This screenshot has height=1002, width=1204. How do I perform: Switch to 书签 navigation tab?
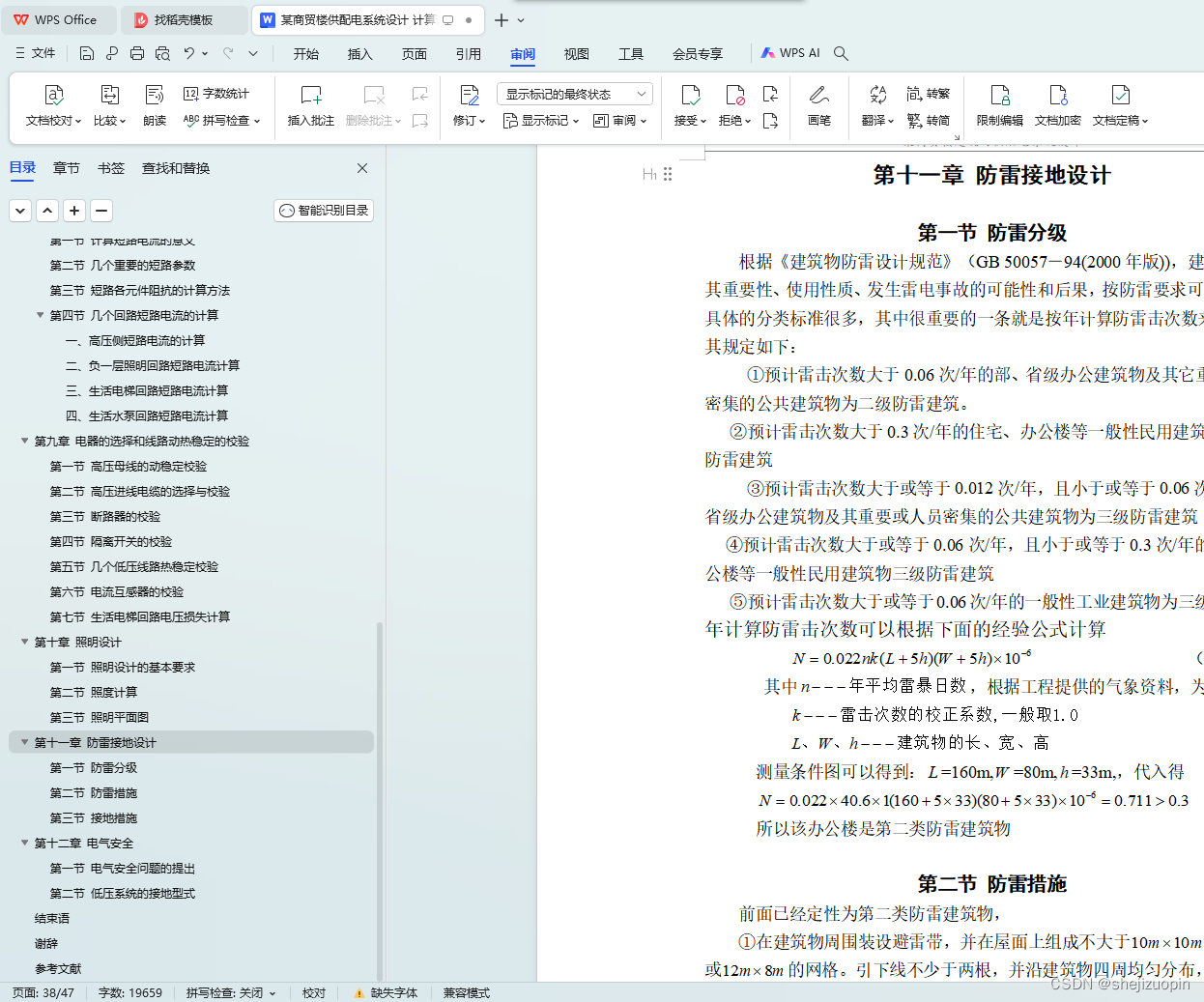pyautogui.click(x=111, y=168)
